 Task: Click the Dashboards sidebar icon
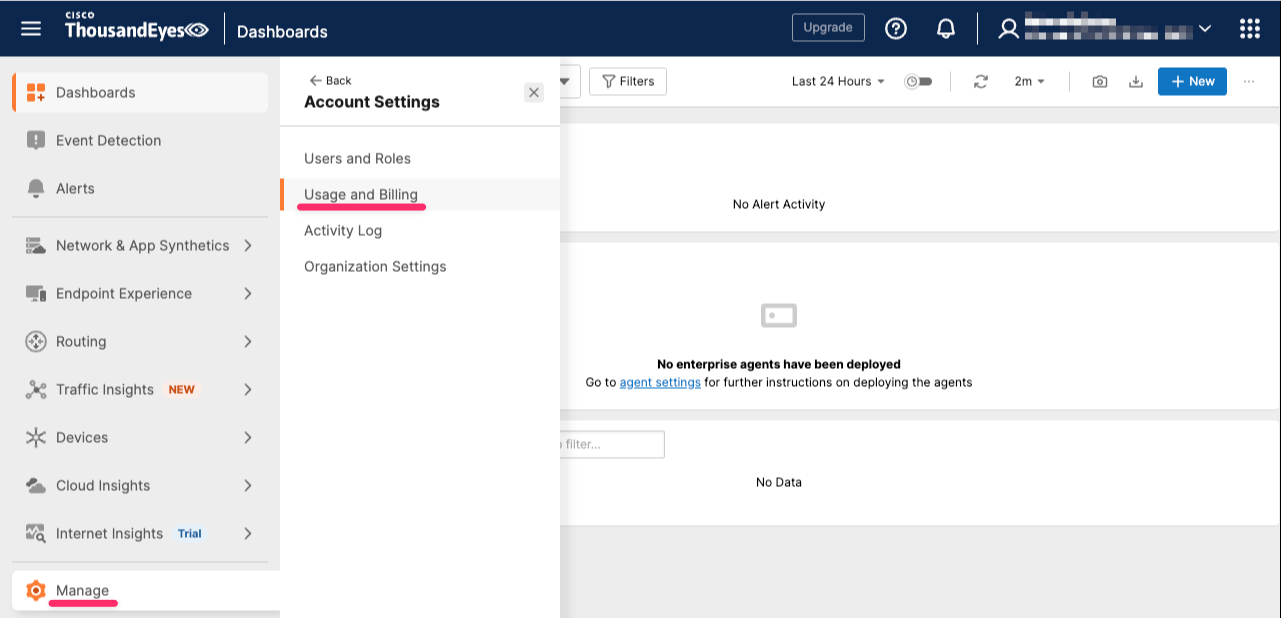[36, 93]
